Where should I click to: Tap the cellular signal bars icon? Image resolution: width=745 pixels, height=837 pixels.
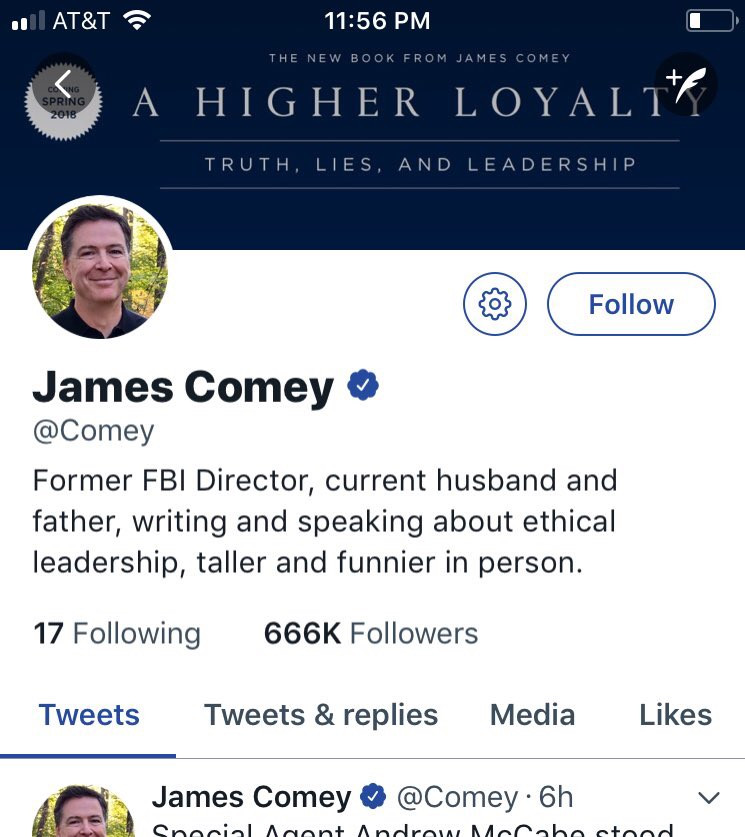pyautogui.click(x=27, y=21)
